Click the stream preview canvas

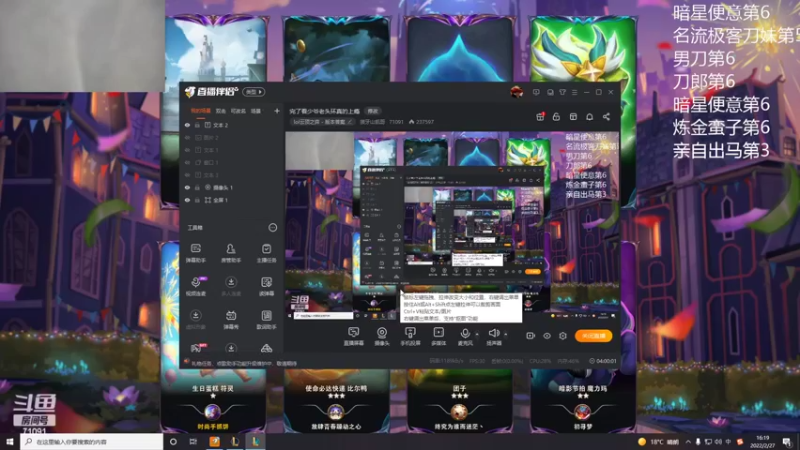click(x=452, y=226)
